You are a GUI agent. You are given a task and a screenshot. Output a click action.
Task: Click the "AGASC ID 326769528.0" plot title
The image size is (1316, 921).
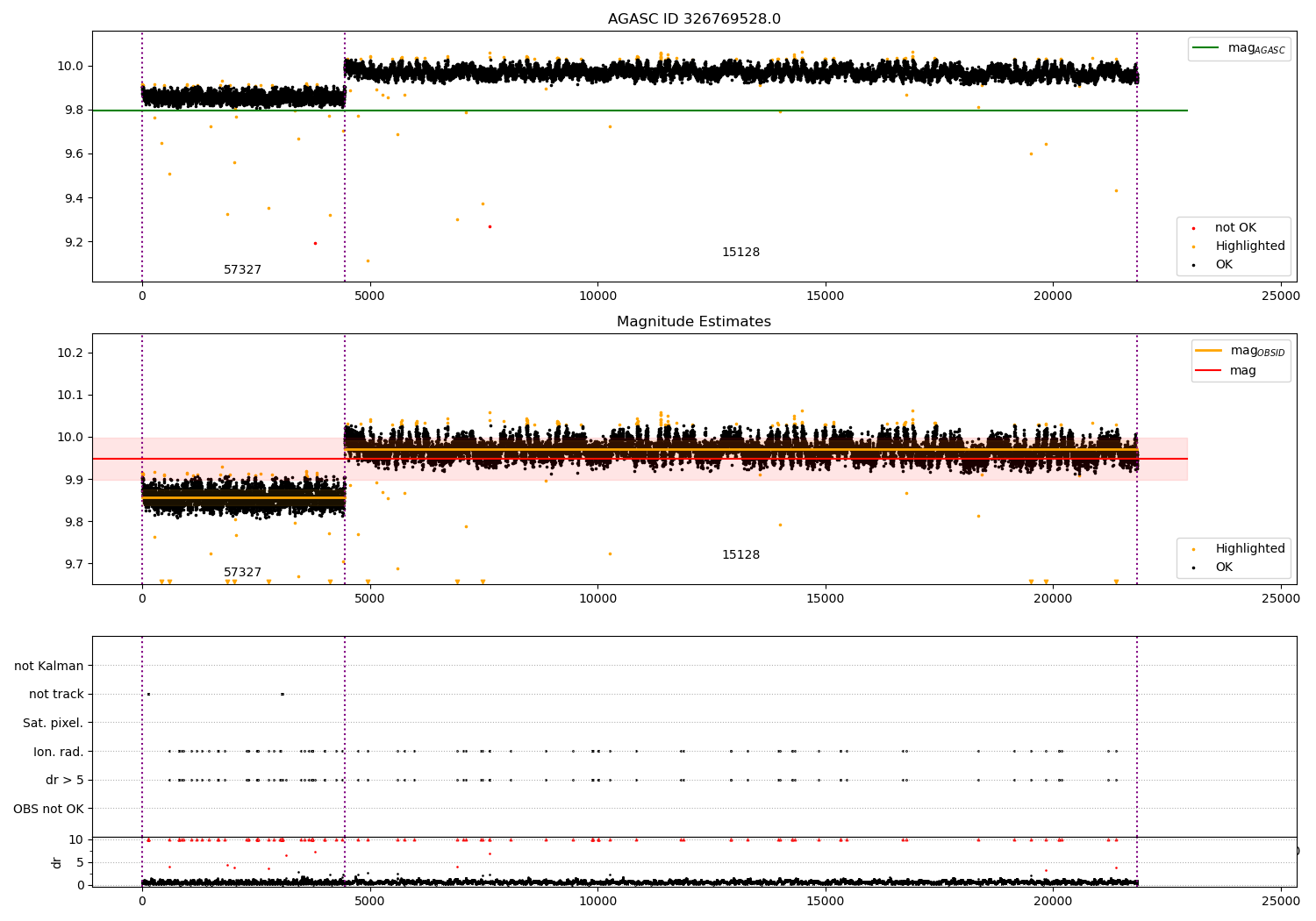coord(694,19)
